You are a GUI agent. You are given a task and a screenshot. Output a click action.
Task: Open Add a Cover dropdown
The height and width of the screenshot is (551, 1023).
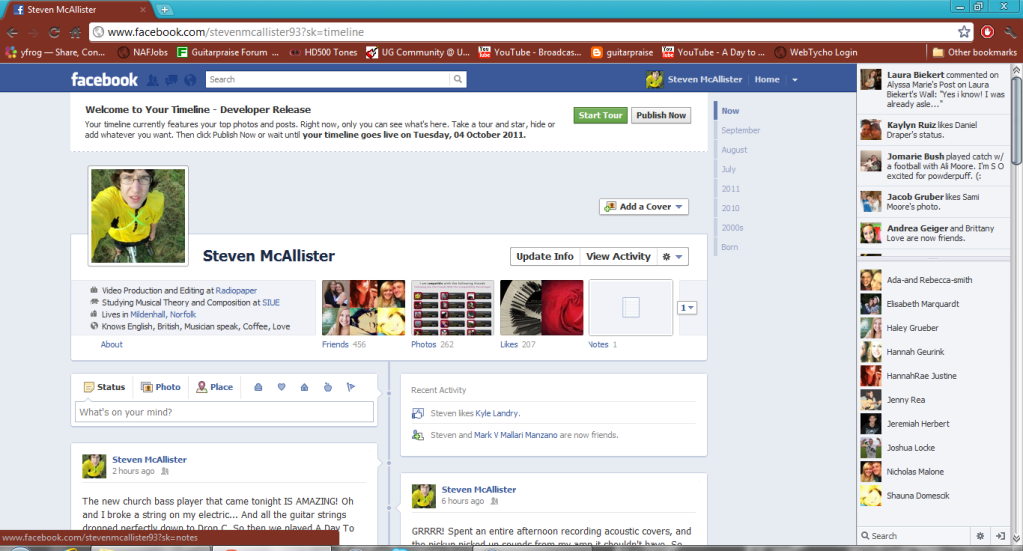coord(644,207)
